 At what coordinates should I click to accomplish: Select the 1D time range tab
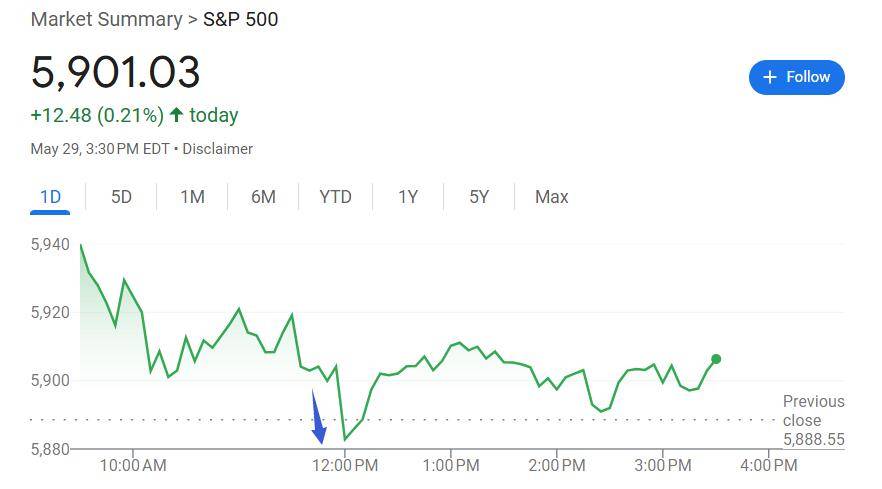pyautogui.click(x=50, y=197)
